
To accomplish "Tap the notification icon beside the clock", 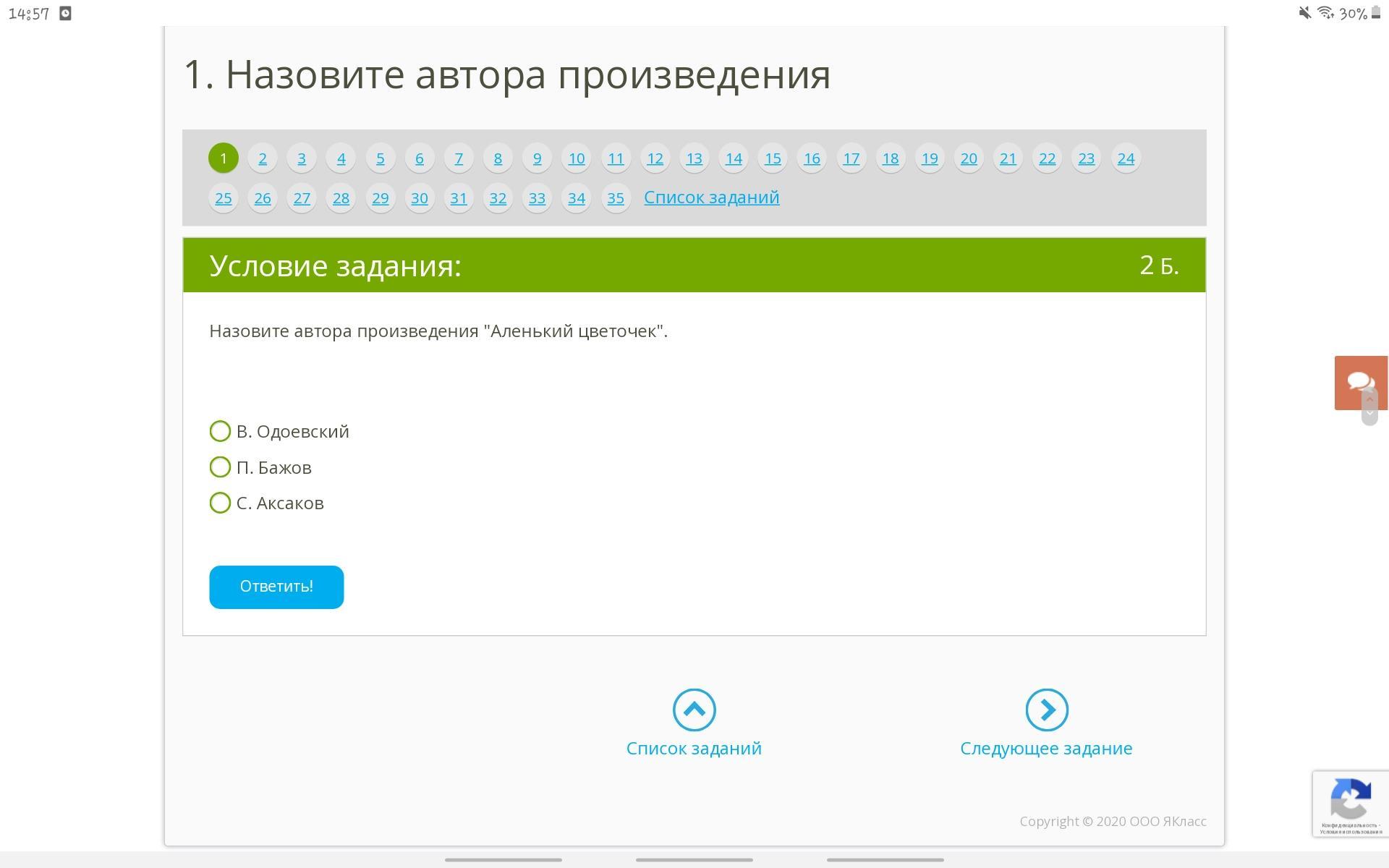I will [x=65, y=14].
